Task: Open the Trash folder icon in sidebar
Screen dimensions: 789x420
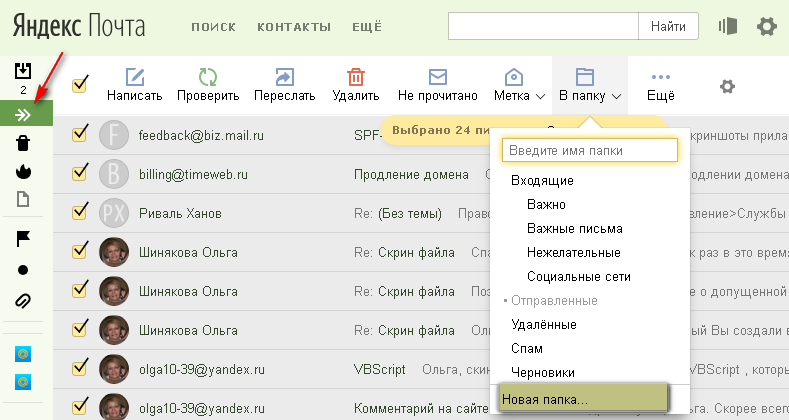Action: (23, 143)
